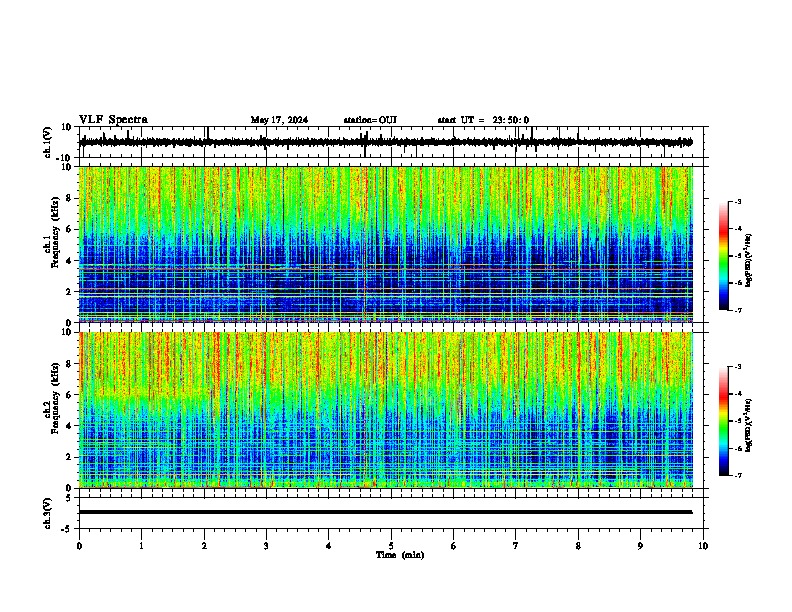Image resolution: width=792 pixels, height=612 pixels.
Task: Click the '-3' label on ch.1 colorbar
Action: 737,201
